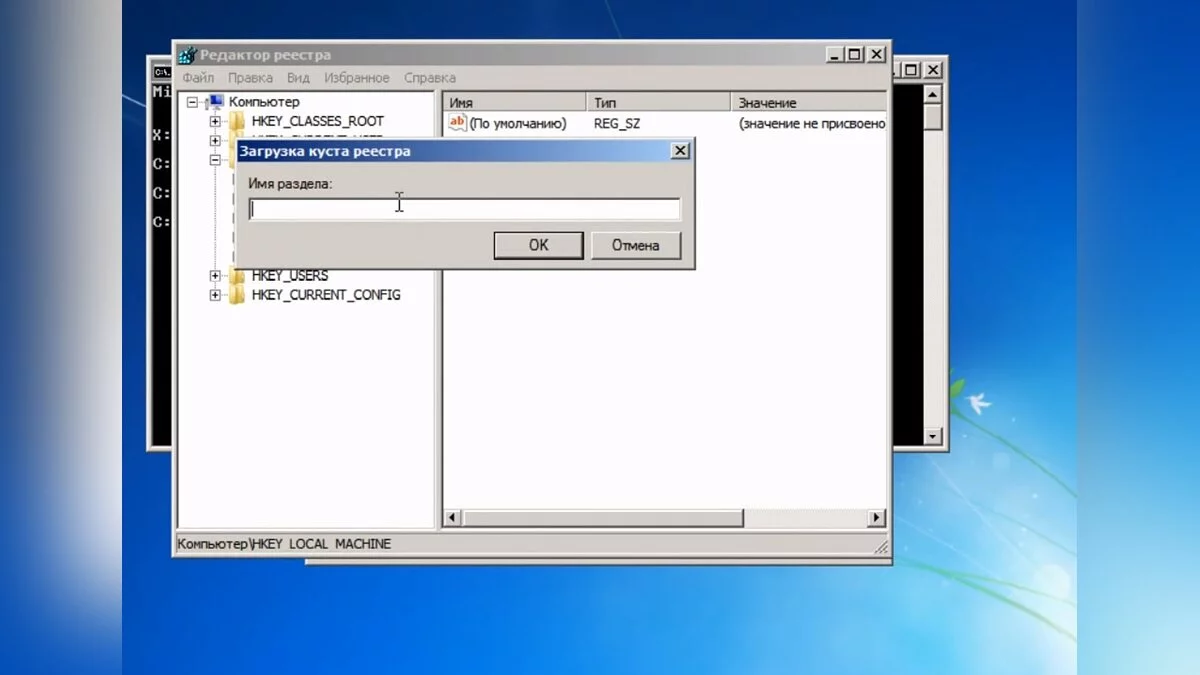Select the Компьютер computer icon in tree

(217, 102)
